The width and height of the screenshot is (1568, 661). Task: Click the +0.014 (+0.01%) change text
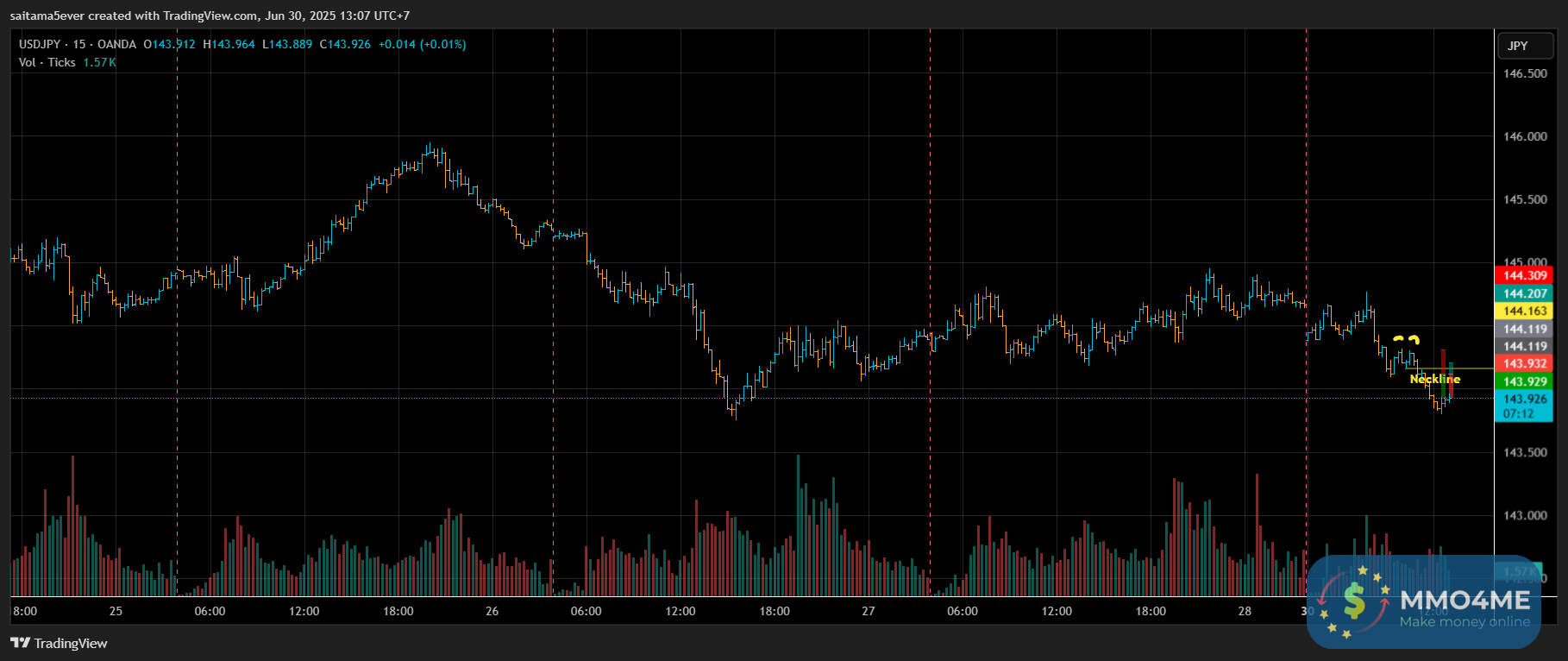[x=423, y=44]
